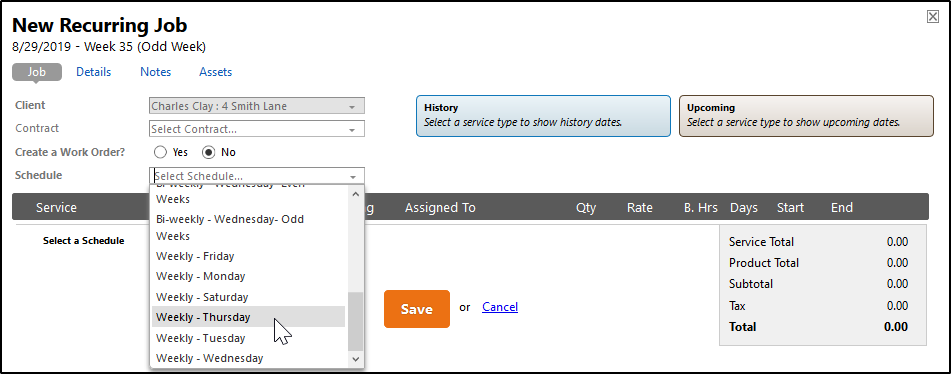Click the Assigned To column header
951x374 pixels.
pos(440,207)
